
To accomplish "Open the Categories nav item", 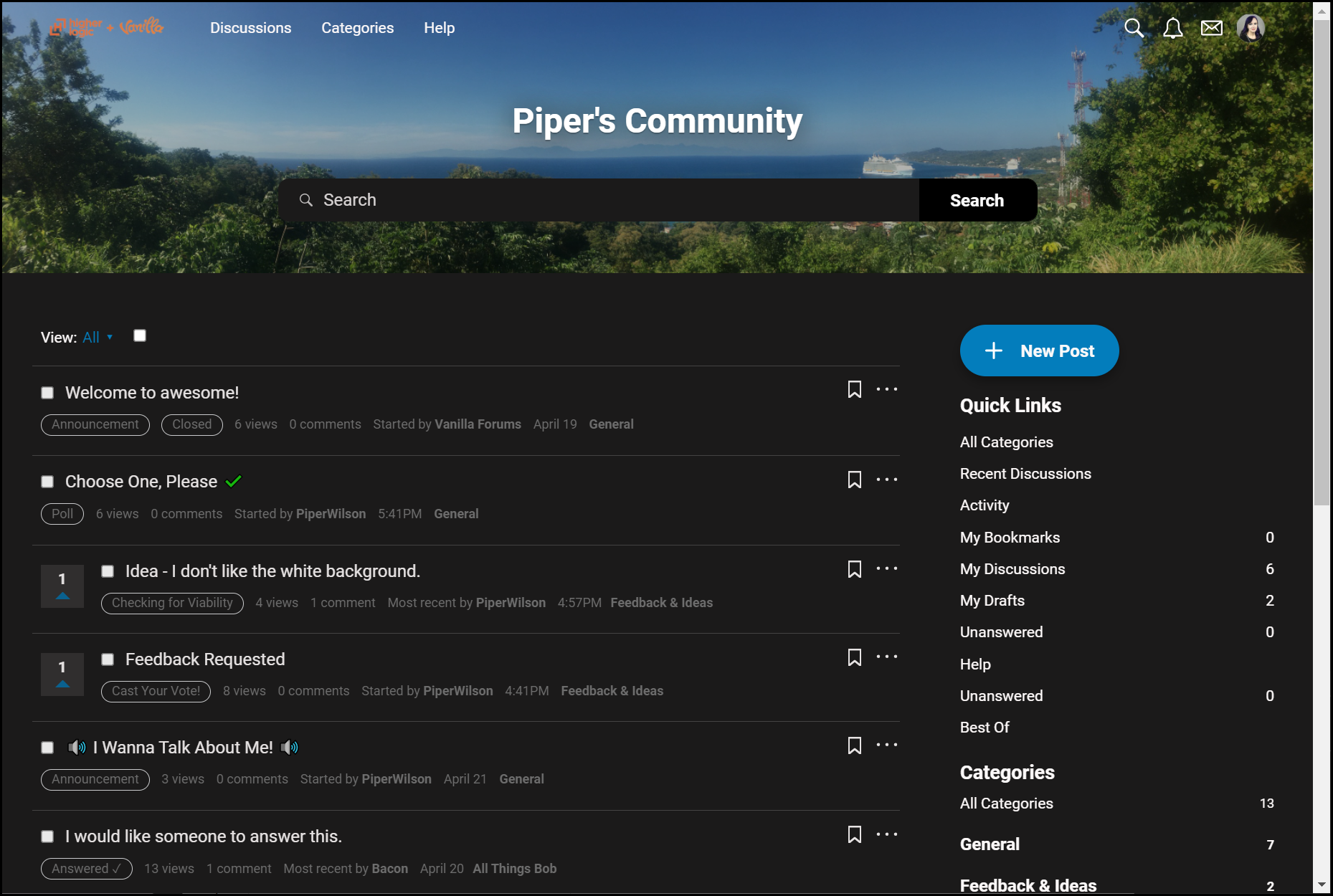I will tap(357, 28).
